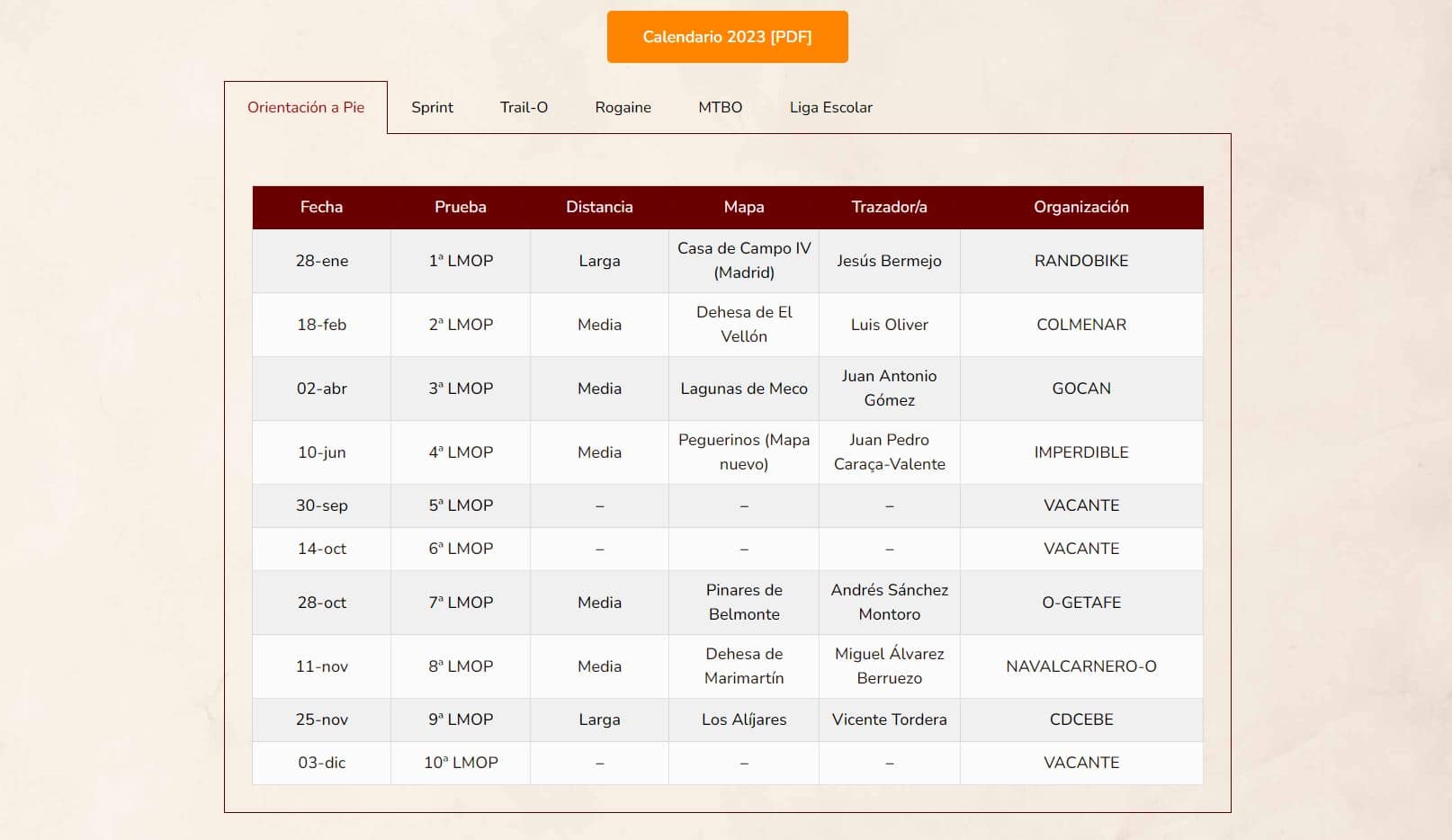Click Larga in the 25-nov row
Screen dimensions: 1452x840
pos(599,719)
